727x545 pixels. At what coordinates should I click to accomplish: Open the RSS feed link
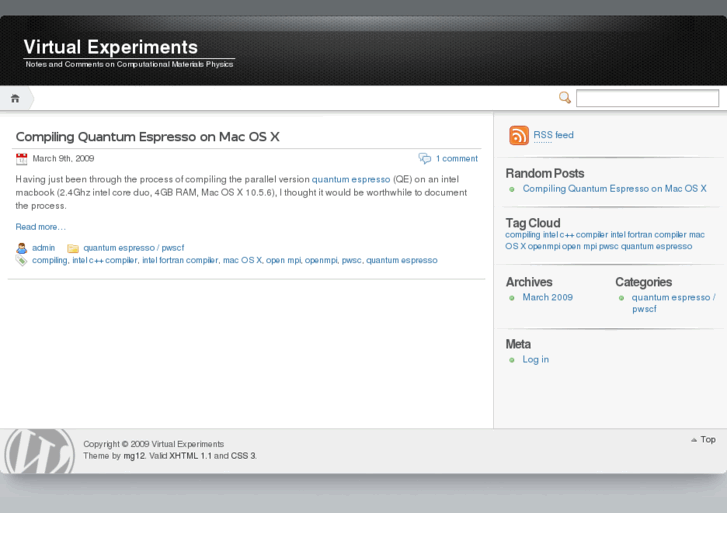[553, 135]
